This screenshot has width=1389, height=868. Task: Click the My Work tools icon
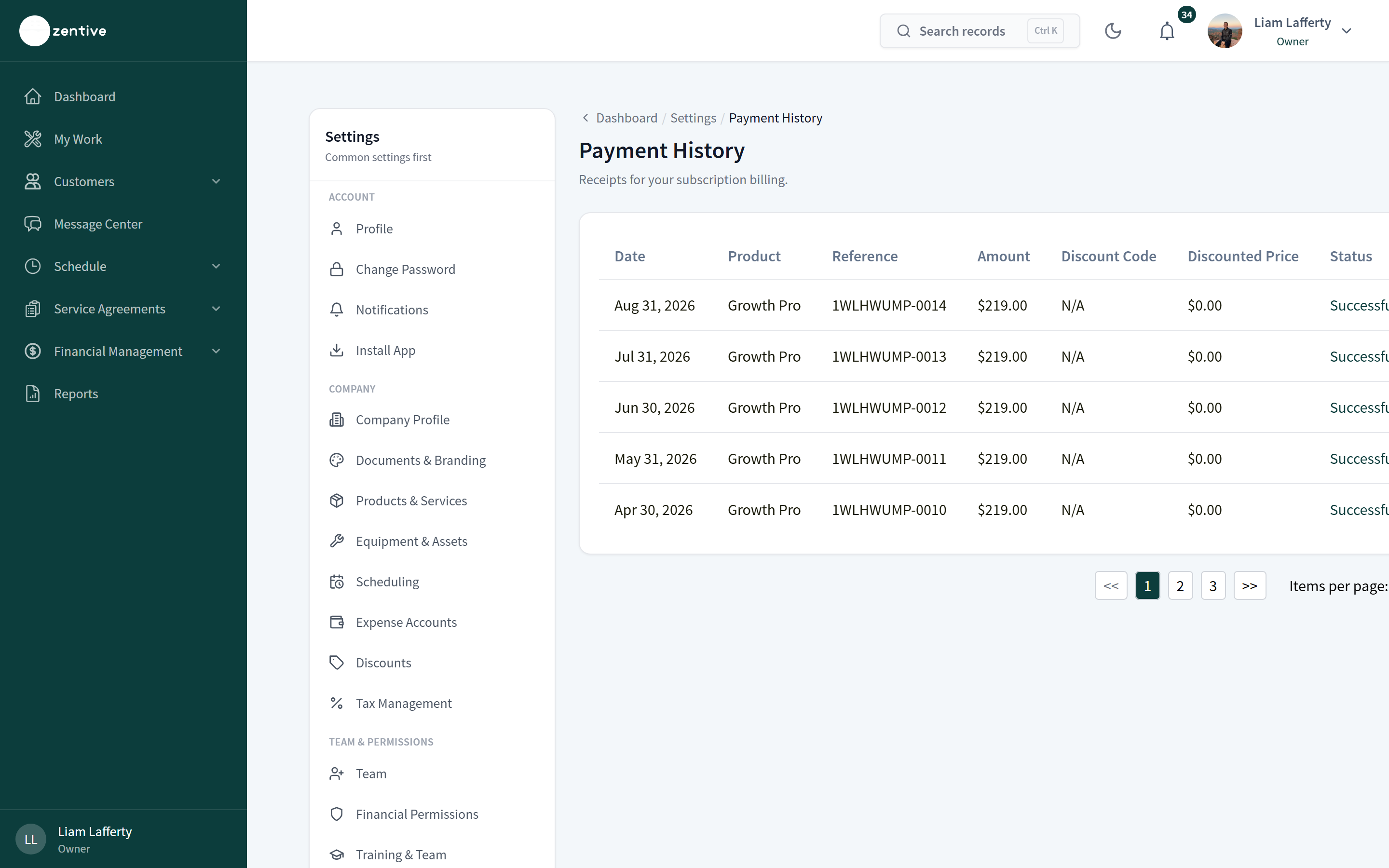33,139
